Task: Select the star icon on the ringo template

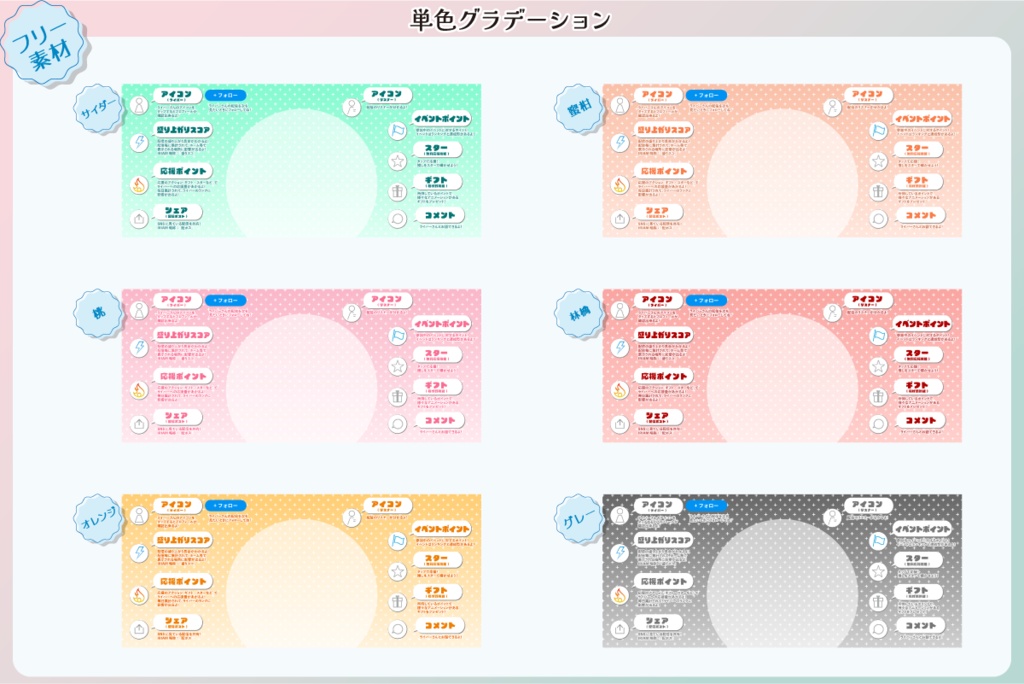Action: [x=878, y=365]
